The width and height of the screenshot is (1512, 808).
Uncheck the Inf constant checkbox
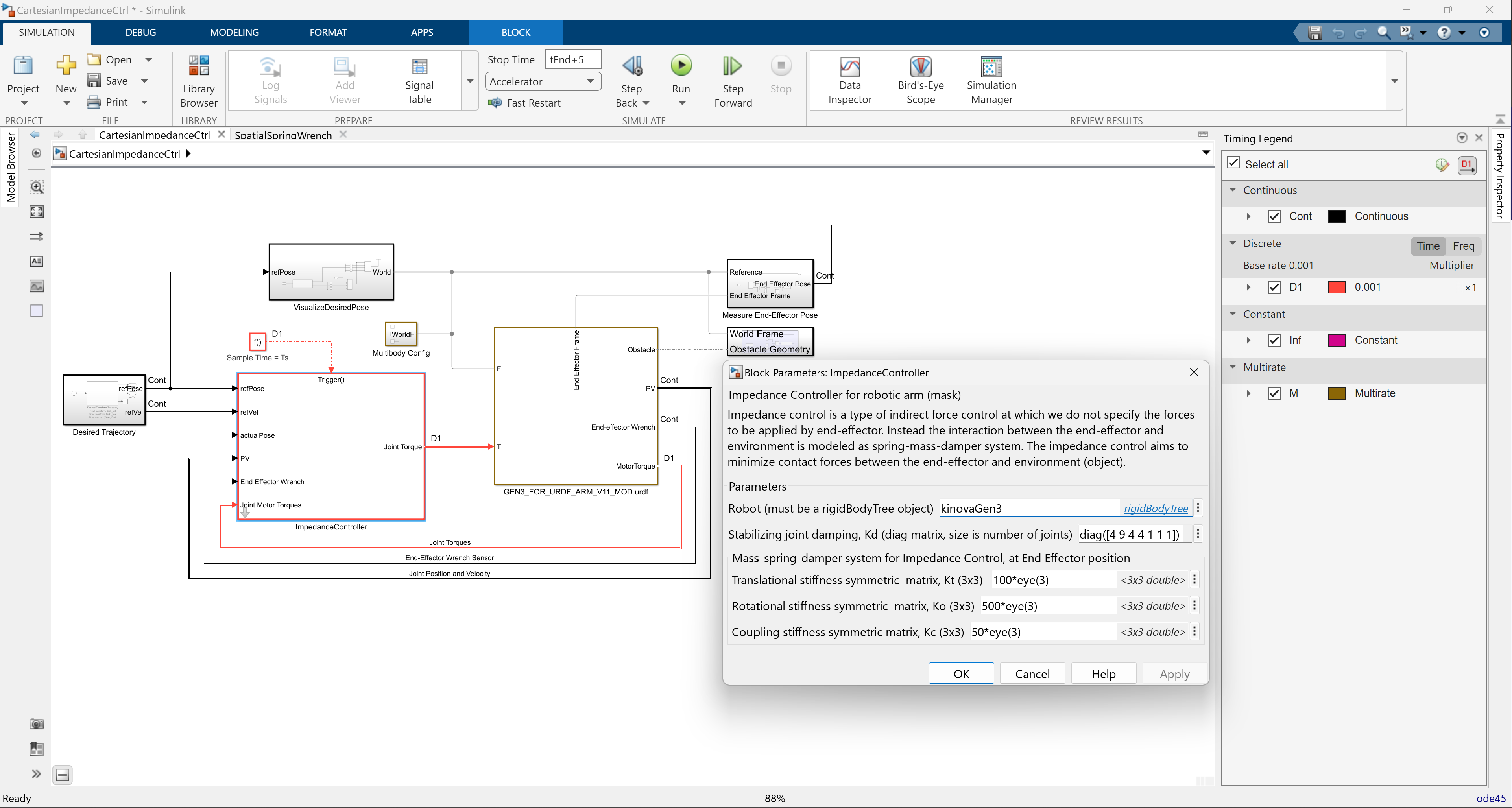click(x=1274, y=340)
